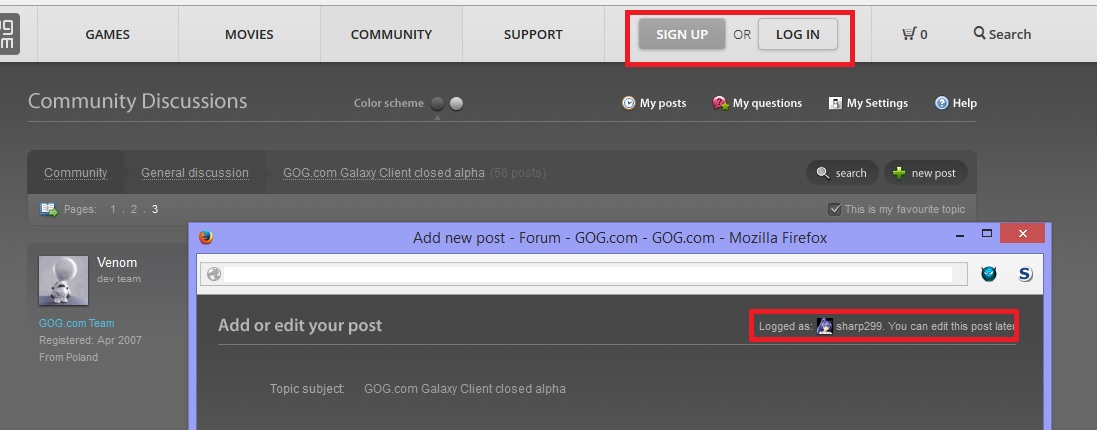
Task: Open My Settings
Action: 877,103
